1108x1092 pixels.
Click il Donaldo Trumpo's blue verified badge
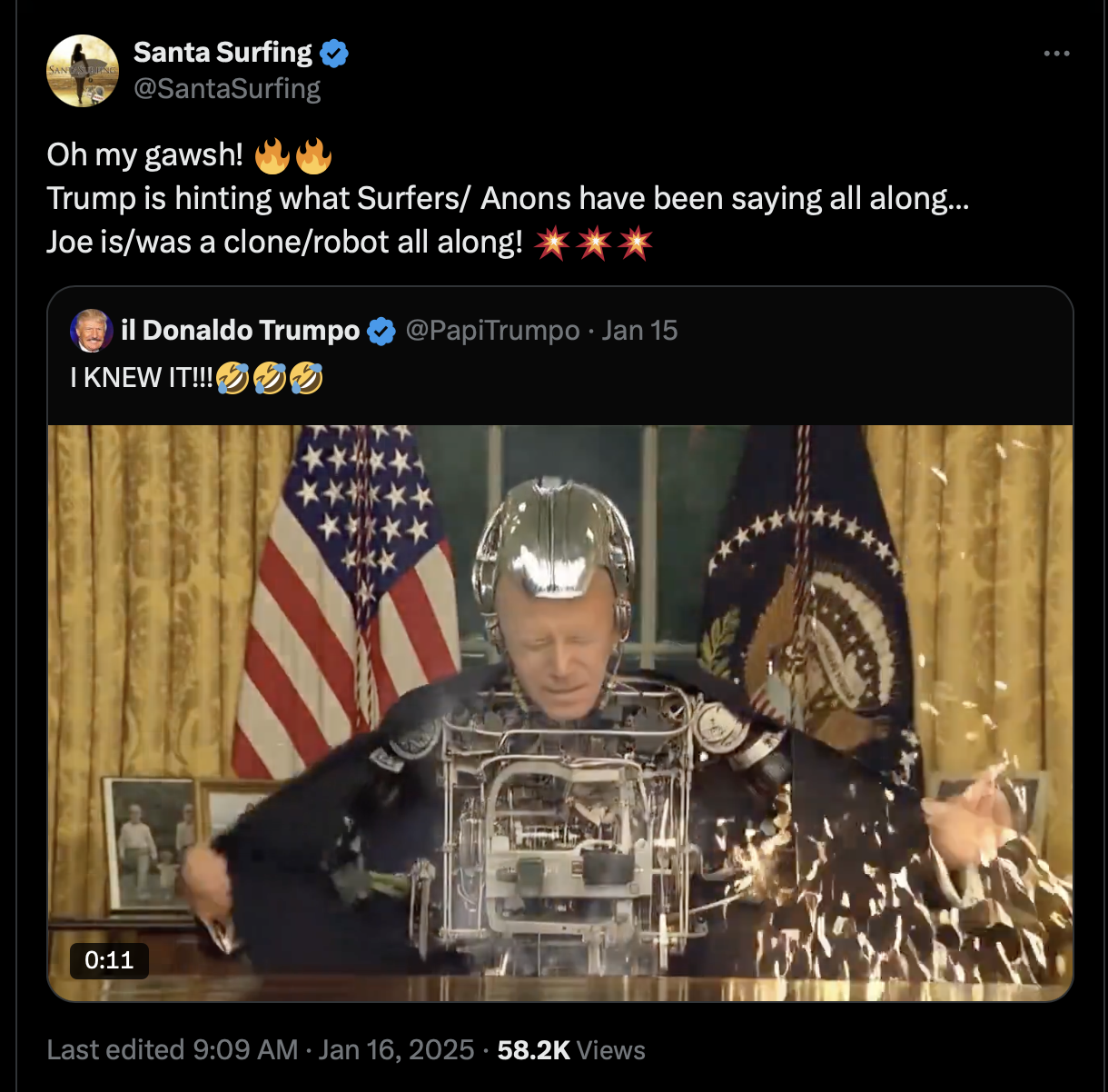(x=381, y=332)
